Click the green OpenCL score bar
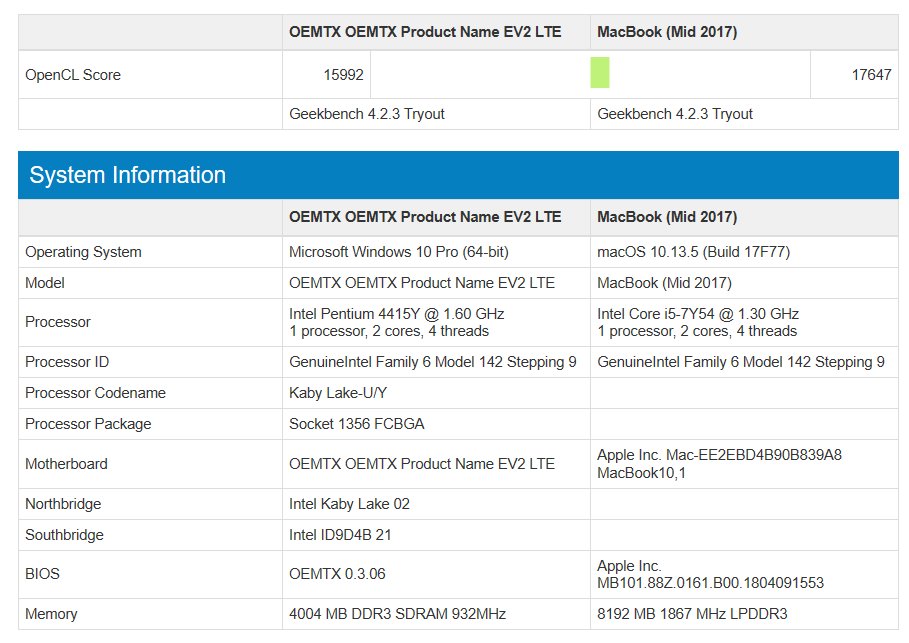Screen dimensions: 909x643 pos(599,74)
